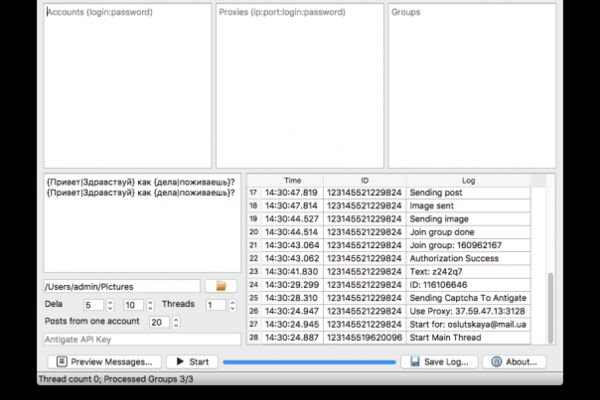Click the Time column header
The width and height of the screenshot is (600, 400).
tap(293, 180)
